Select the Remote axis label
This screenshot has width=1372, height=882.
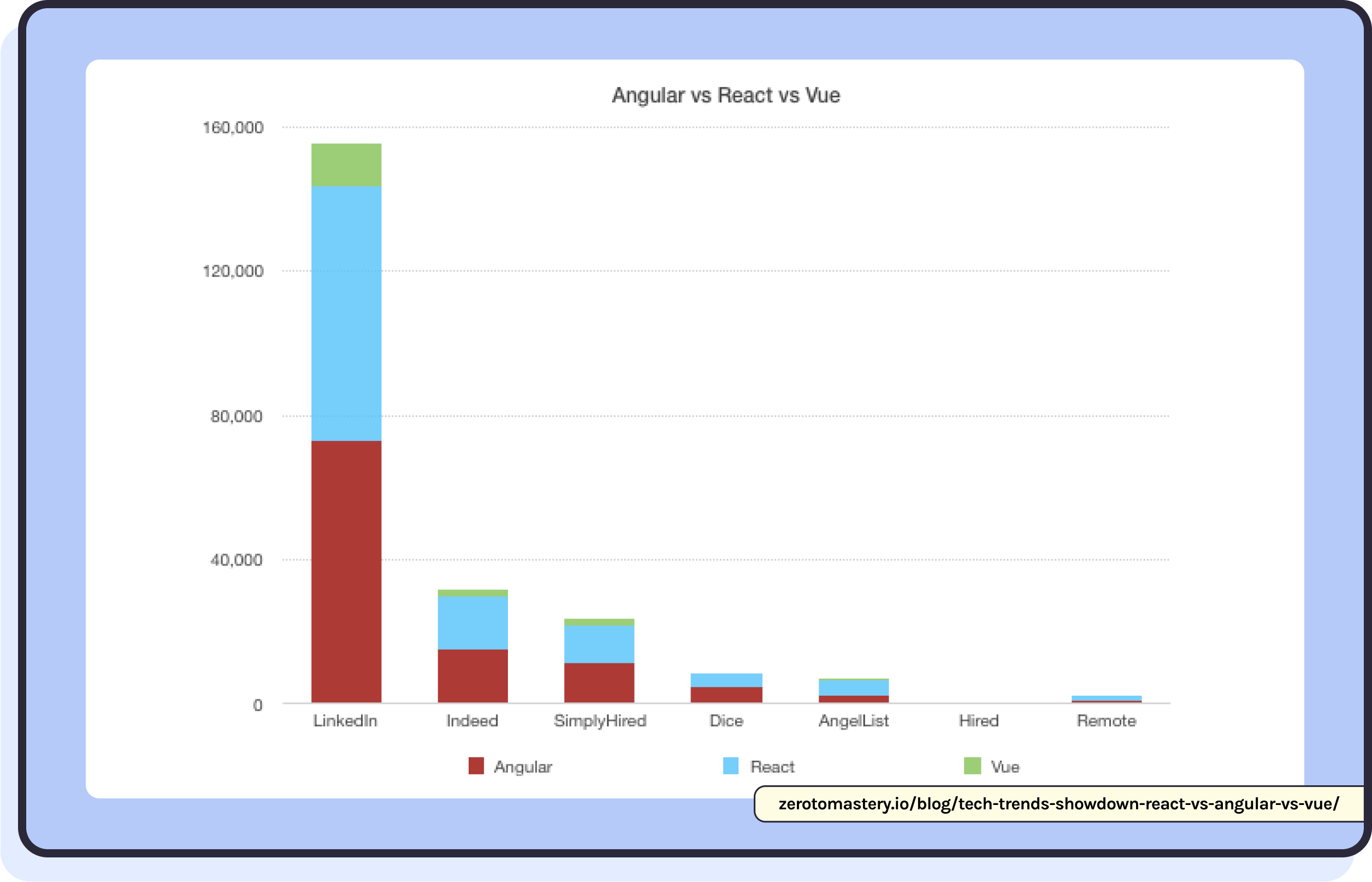tap(1106, 720)
